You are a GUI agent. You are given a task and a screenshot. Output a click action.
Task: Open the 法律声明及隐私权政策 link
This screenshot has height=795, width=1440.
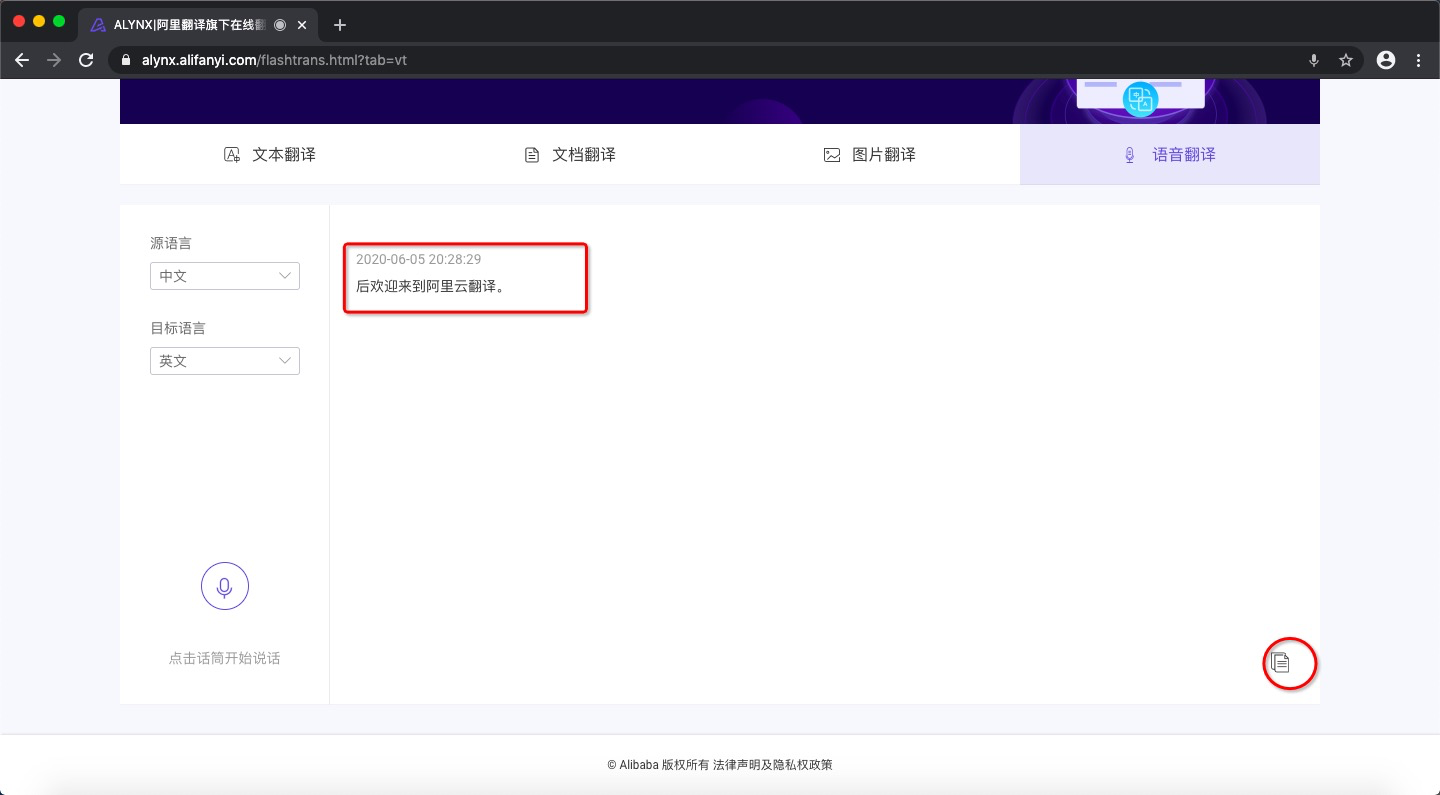tap(773, 765)
